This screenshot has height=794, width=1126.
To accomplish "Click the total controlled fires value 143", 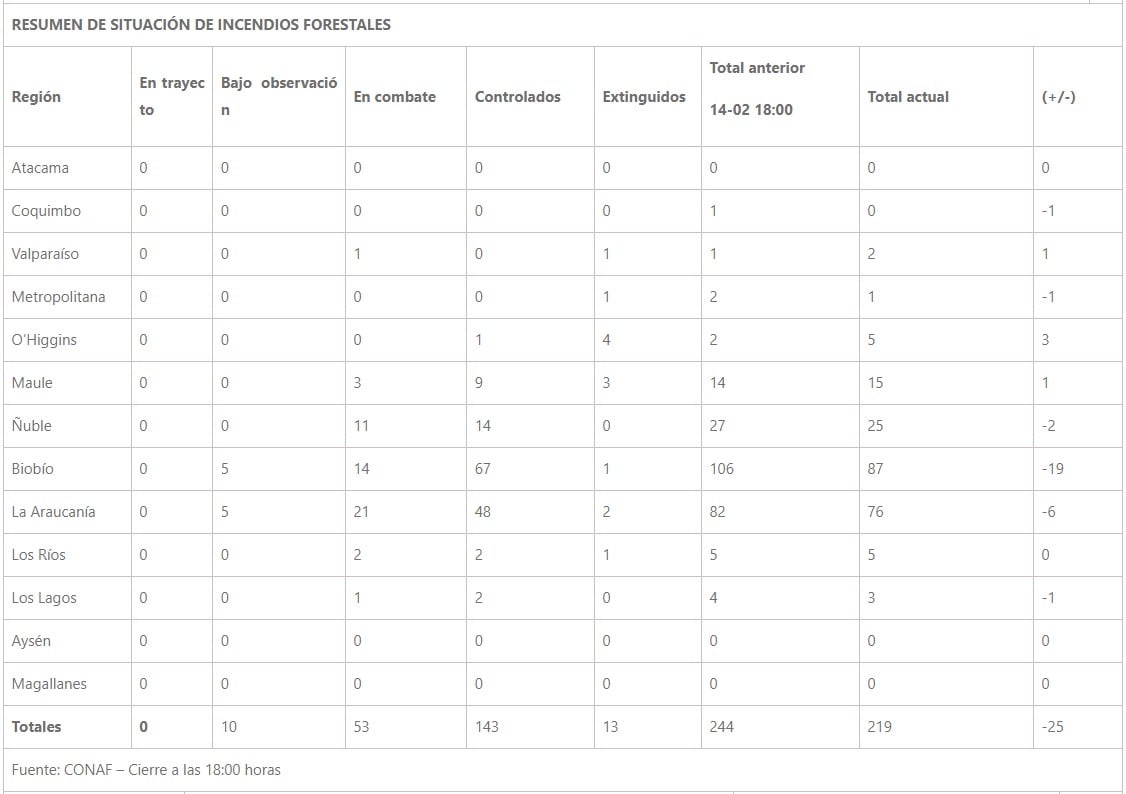I will [486, 726].
